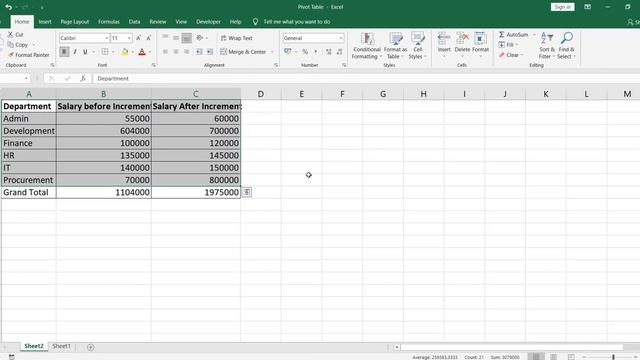Switch to the Sheet1 worksheet tab
Viewport: 640px width, 360px height.
(x=61, y=346)
